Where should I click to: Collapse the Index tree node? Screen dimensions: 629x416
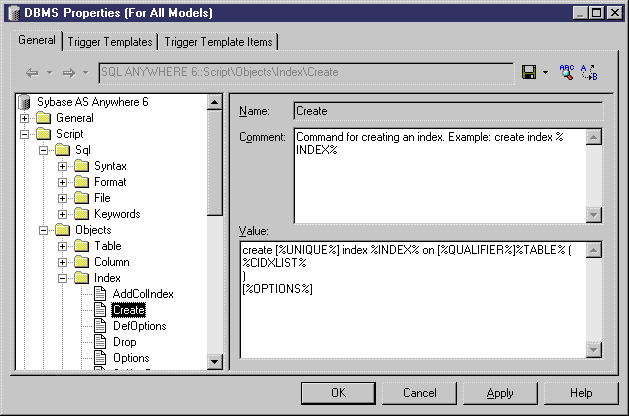pos(62,278)
